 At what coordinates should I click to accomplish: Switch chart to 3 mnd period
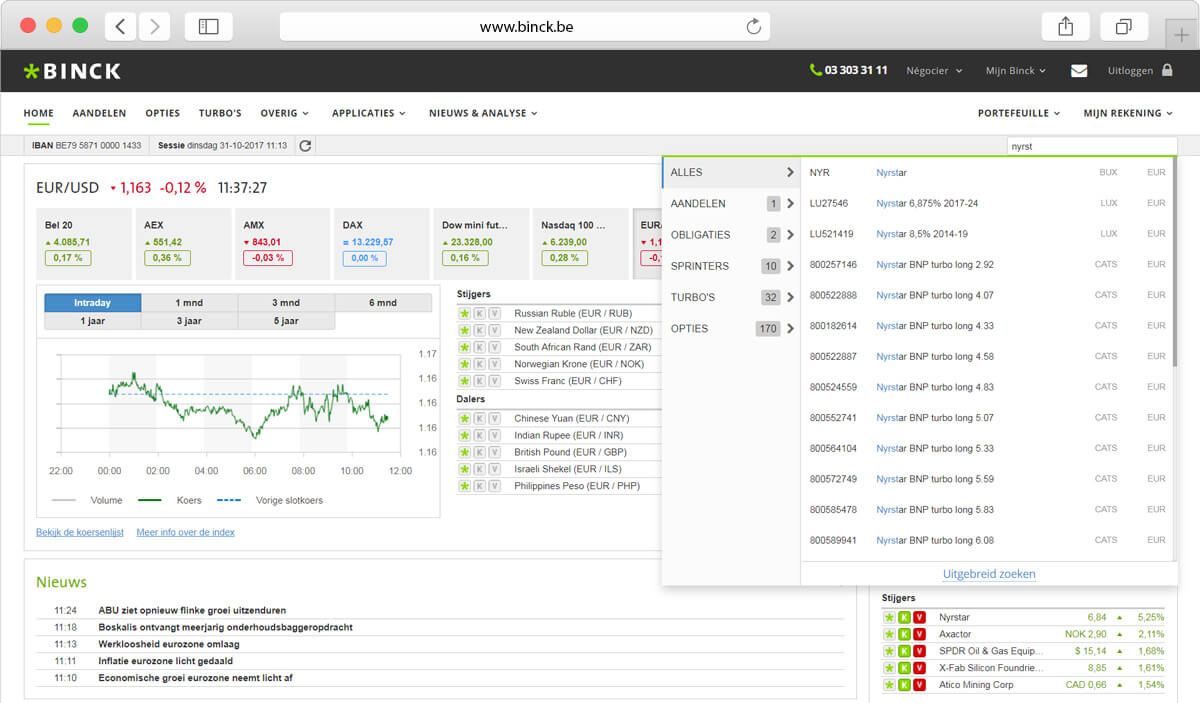point(286,303)
